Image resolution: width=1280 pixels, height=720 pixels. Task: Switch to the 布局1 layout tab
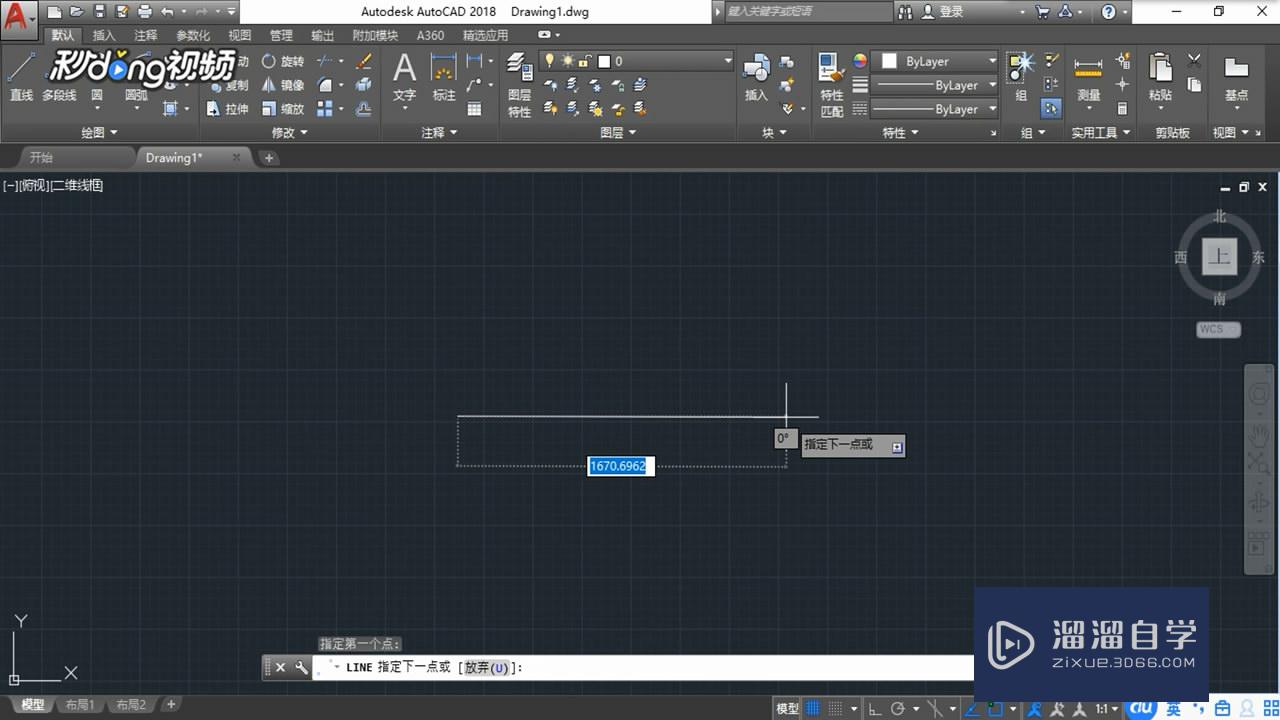pos(79,704)
